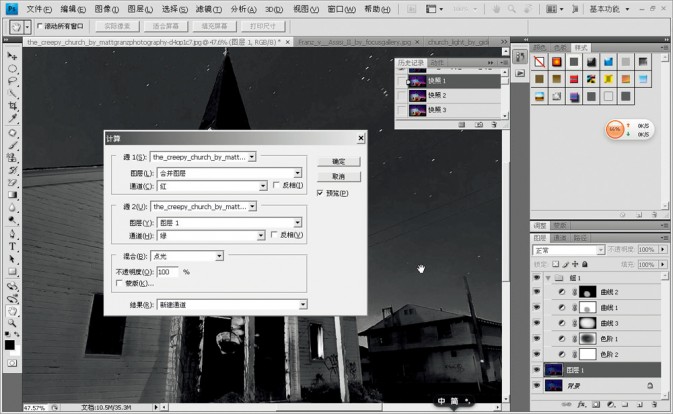
Task: Select the Elliptical Marquee tool
Action: [12, 68]
